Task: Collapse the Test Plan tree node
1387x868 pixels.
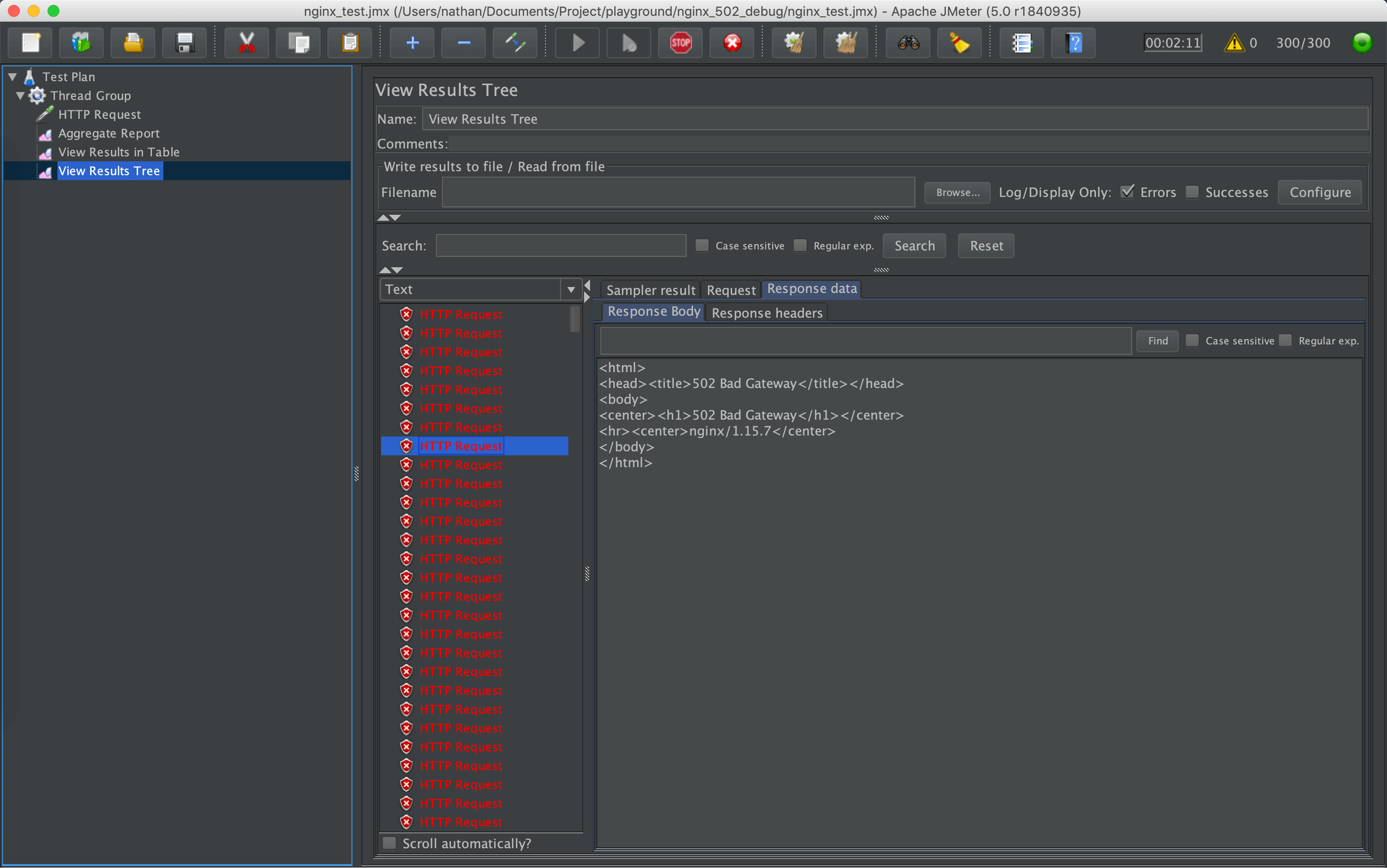Action: [11, 76]
